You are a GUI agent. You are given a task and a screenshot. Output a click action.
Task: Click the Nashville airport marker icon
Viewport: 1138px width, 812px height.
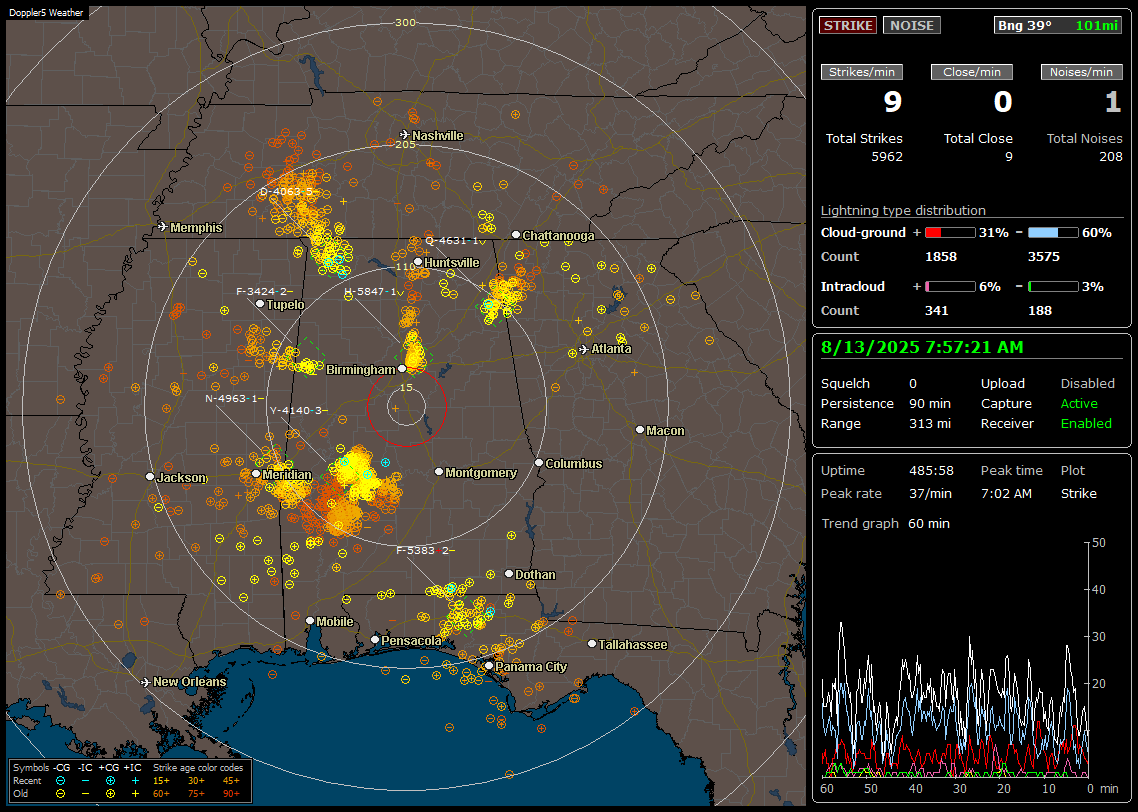(405, 135)
